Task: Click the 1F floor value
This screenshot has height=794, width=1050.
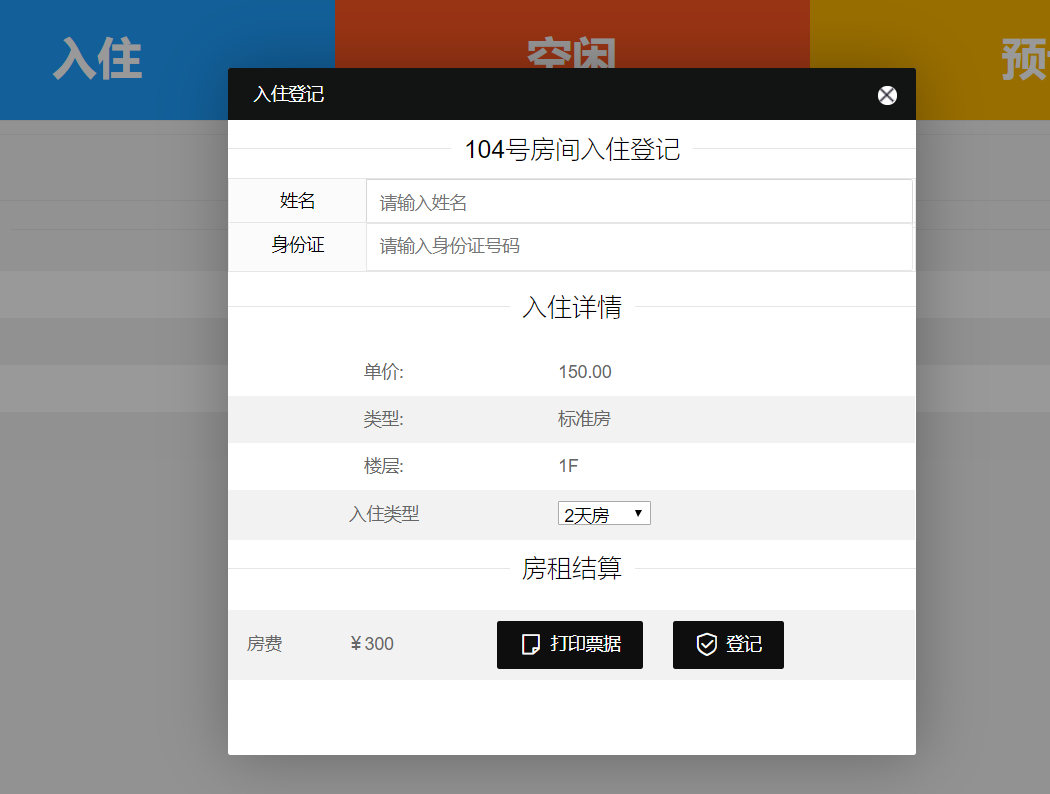Action: tap(568, 466)
